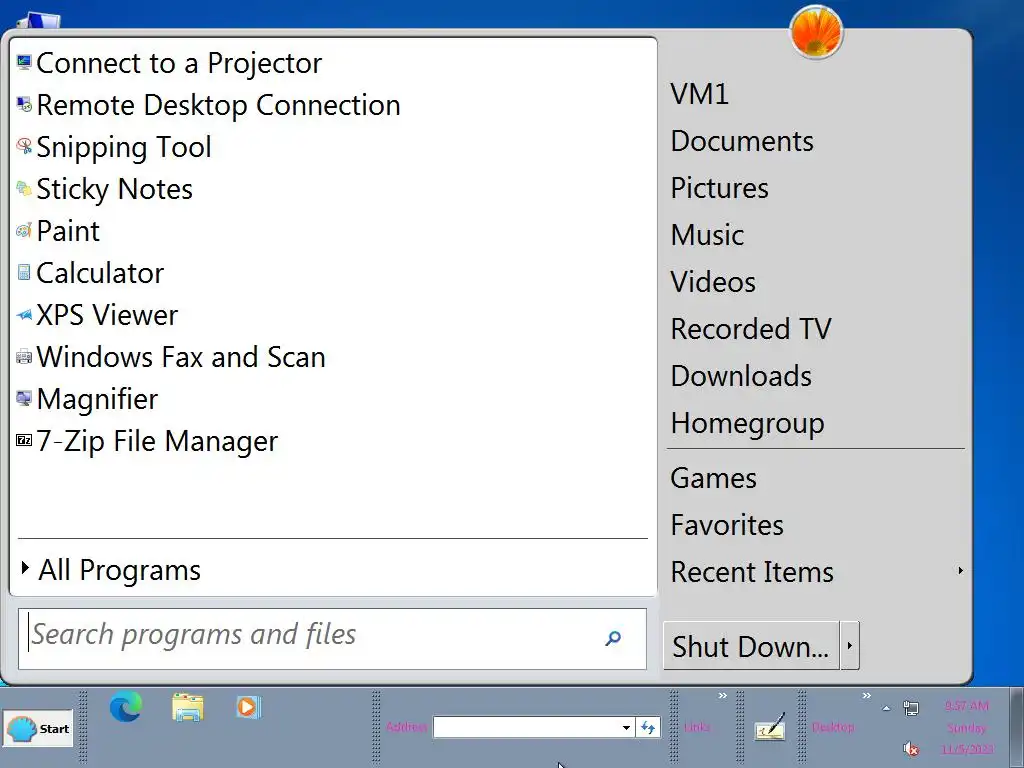Click the user account flower picture
Viewport: 1024px width, 768px height.
coord(816,31)
